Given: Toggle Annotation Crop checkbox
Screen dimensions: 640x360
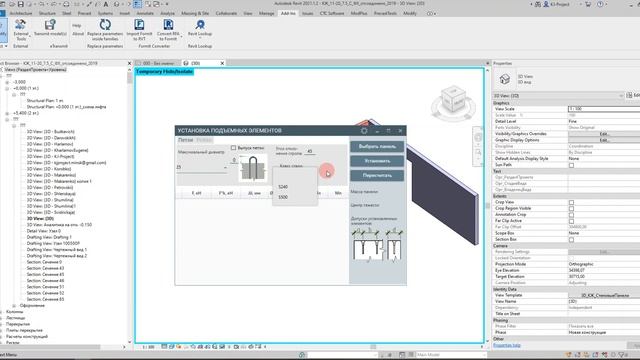Looking at the screenshot, I should [571, 215].
